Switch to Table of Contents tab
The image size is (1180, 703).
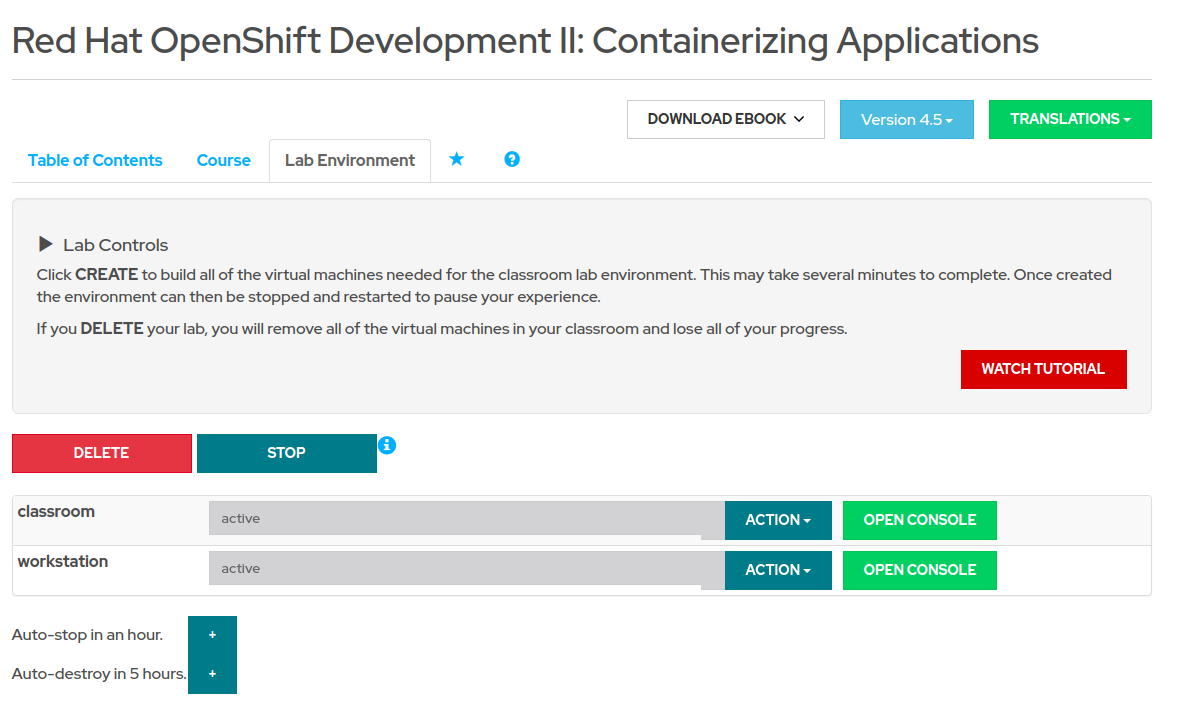(x=95, y=160)
